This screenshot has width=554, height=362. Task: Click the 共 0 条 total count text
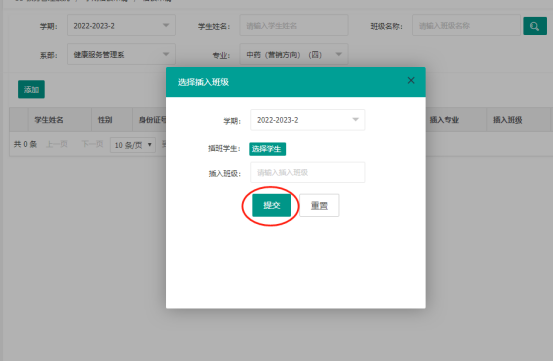coord(25,144)
